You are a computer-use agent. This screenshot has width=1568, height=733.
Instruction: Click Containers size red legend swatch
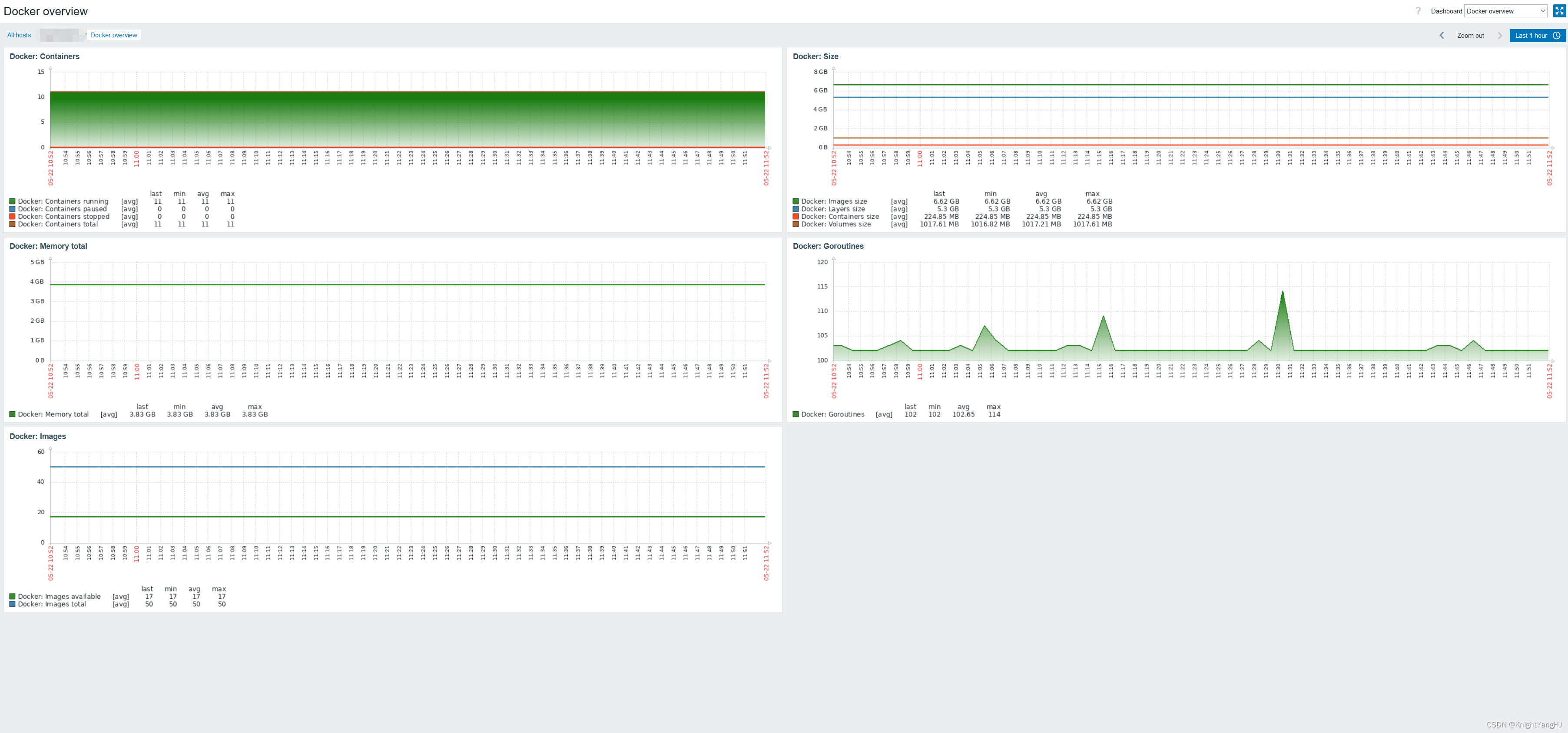click(x=796, y=217)
